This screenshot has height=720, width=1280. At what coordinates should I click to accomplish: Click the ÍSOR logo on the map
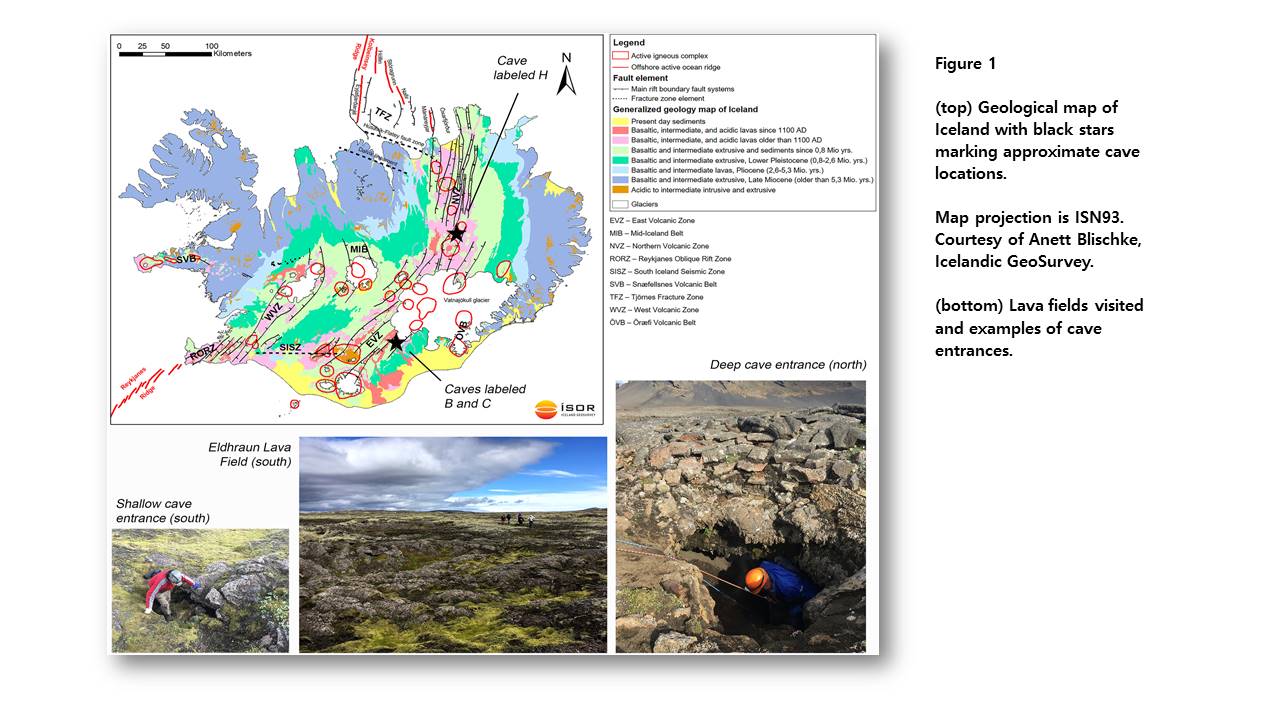(564, 409)
